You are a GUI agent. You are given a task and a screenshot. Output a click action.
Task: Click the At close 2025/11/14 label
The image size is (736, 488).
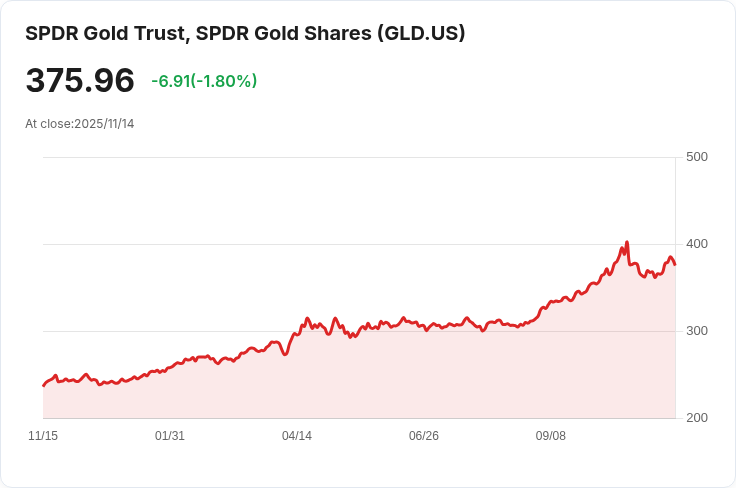[79, 124]
